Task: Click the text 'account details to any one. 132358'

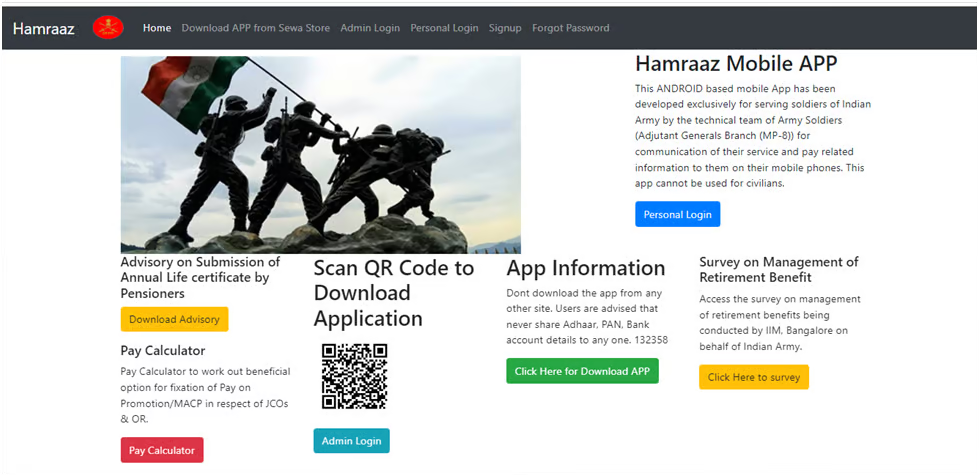Action: click(x=587, y=340)
